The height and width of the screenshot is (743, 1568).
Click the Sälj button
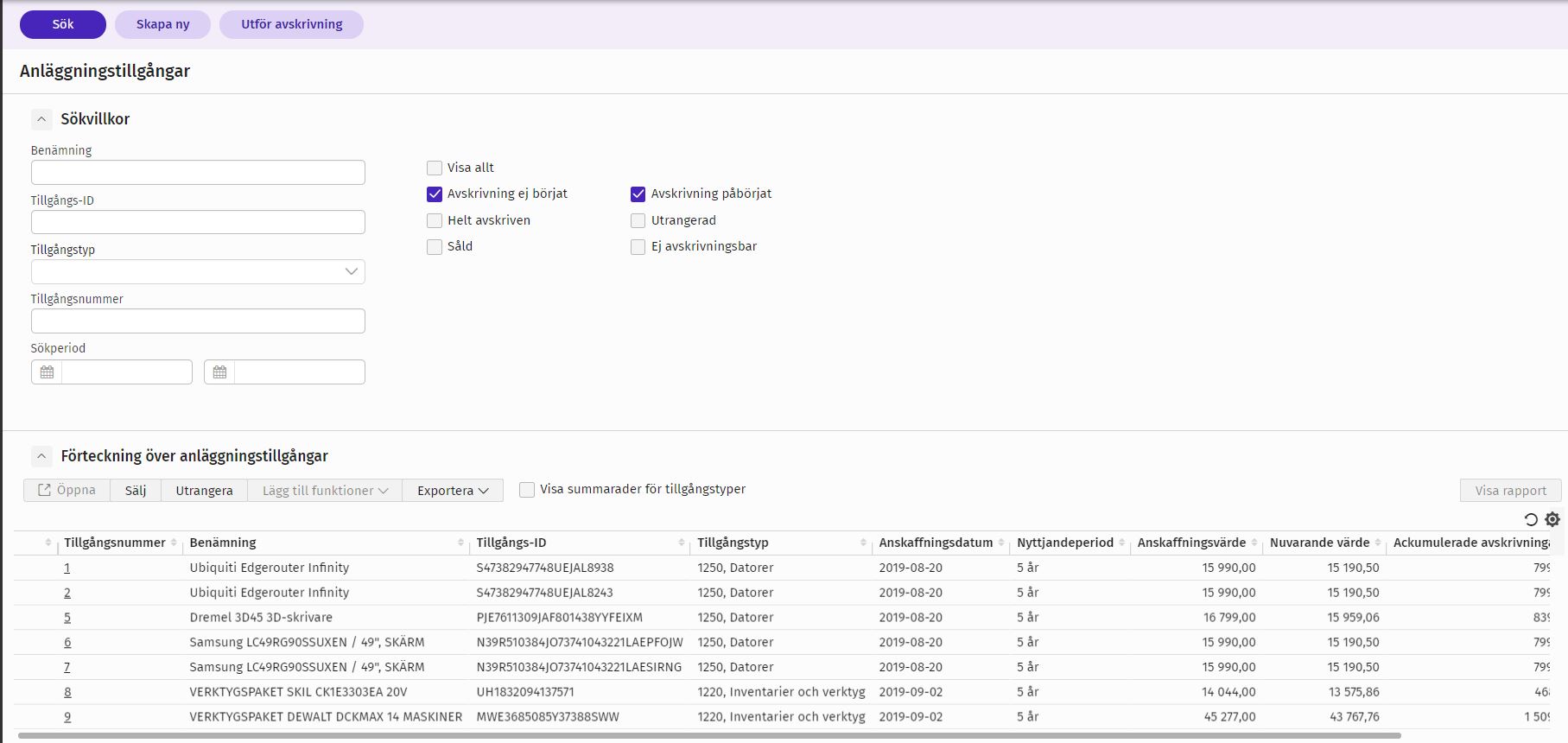[136, 491]
